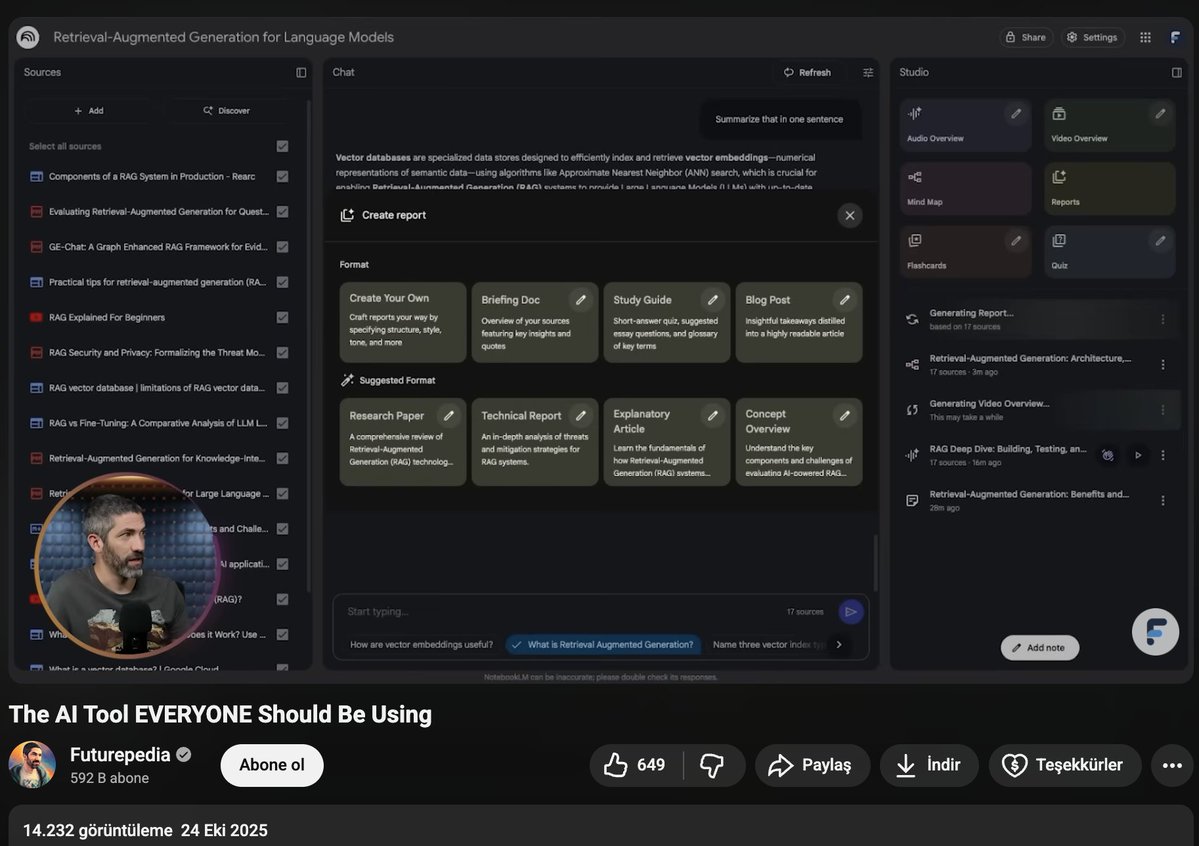Like the video with 649 likes
Viewport: 1199px width, 846px height.
pos(635,765)
